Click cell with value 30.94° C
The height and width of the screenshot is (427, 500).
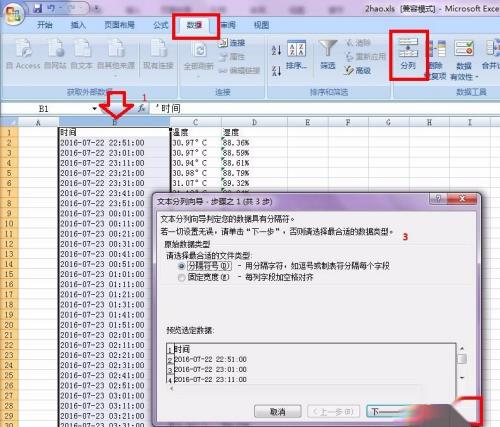(196, 163)
